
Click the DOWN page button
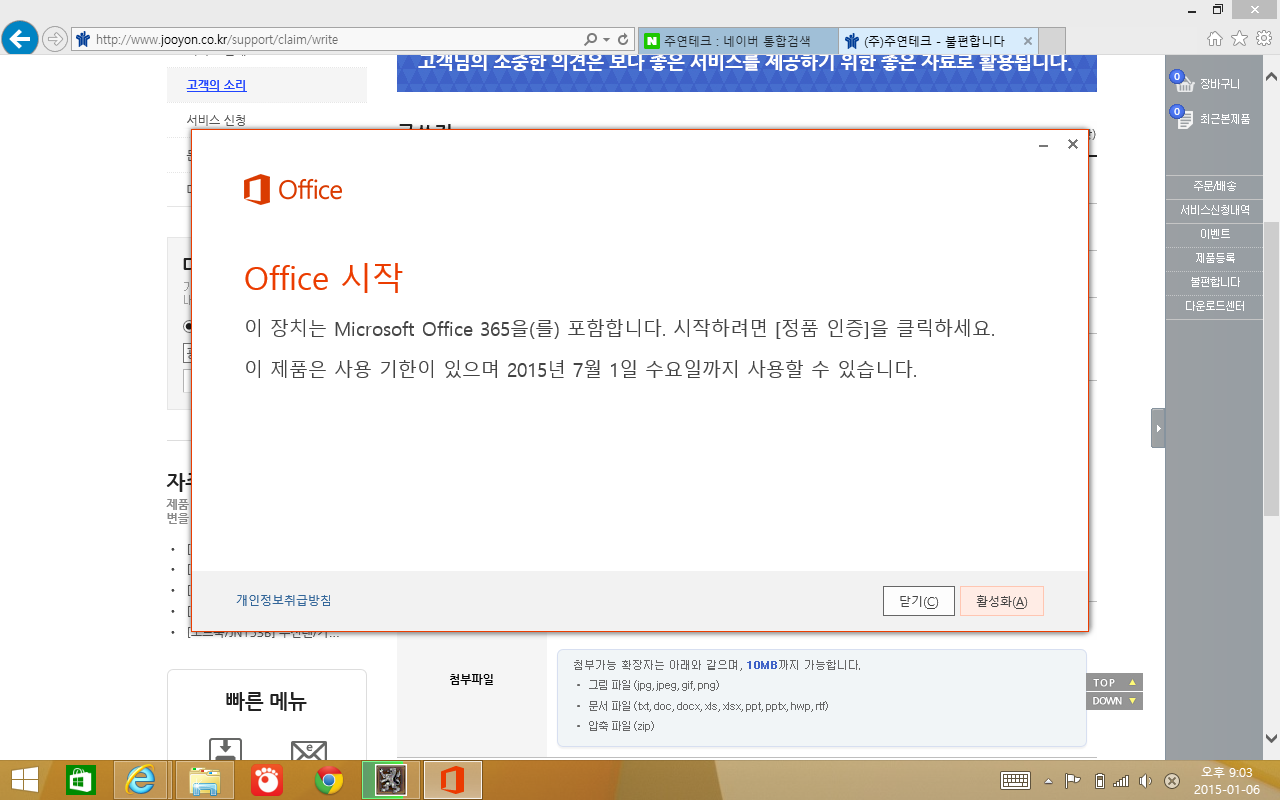click(x=1114, y=701)
